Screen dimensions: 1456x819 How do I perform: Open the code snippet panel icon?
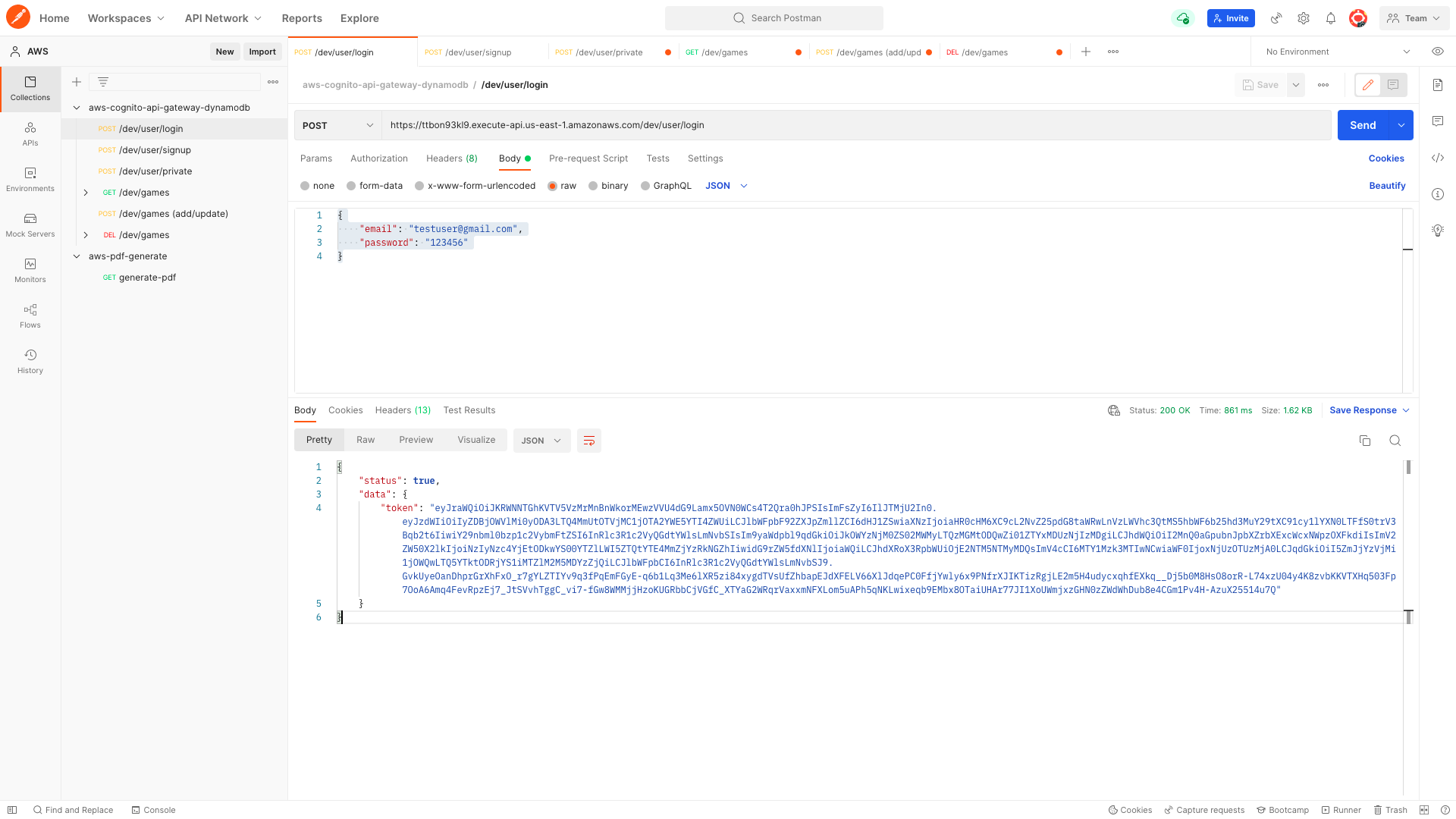pyautogui.click(x=1438, y=158)
